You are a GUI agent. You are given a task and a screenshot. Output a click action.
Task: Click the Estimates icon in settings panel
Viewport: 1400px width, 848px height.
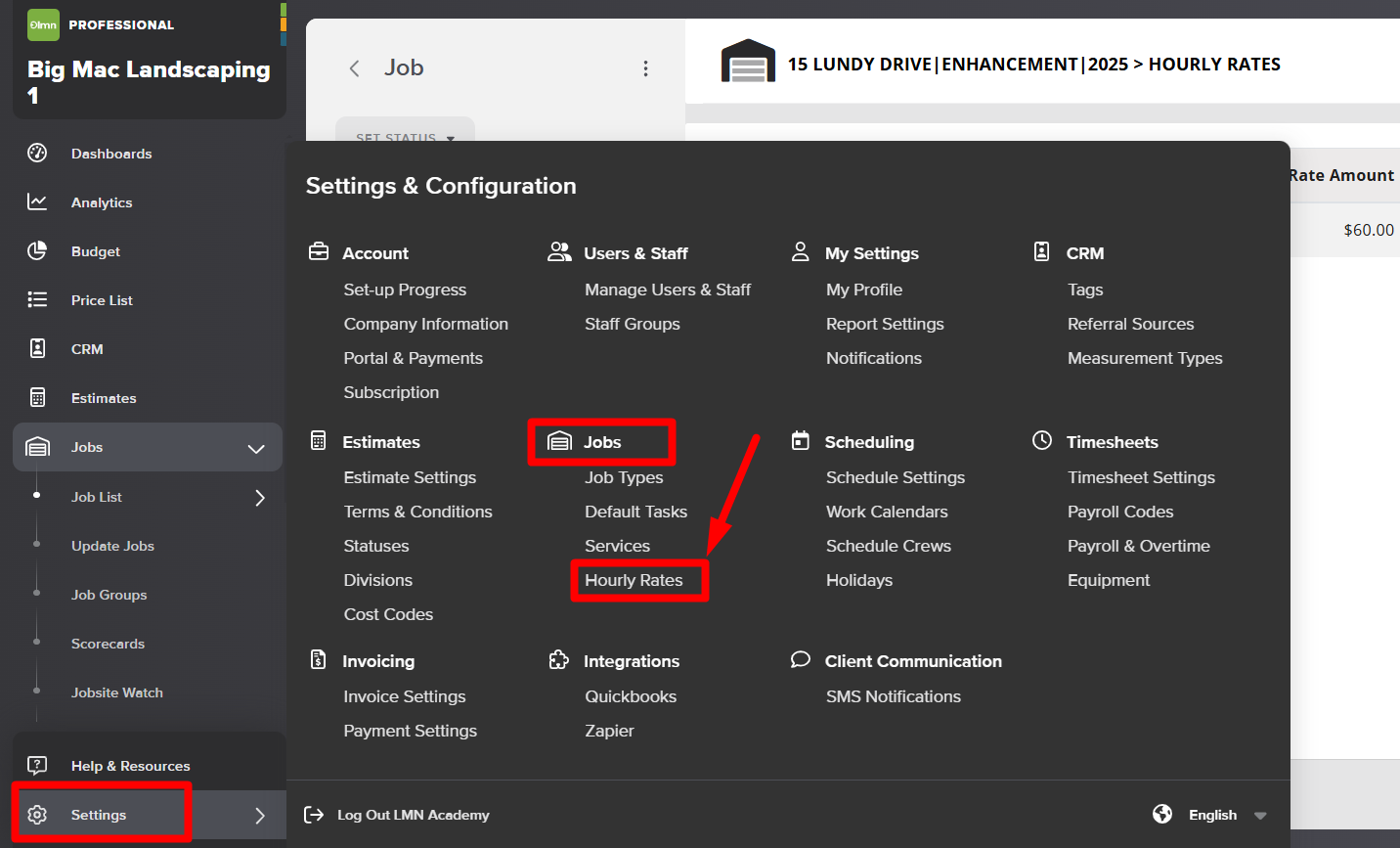pyautogui.click(x=318, y=440)
